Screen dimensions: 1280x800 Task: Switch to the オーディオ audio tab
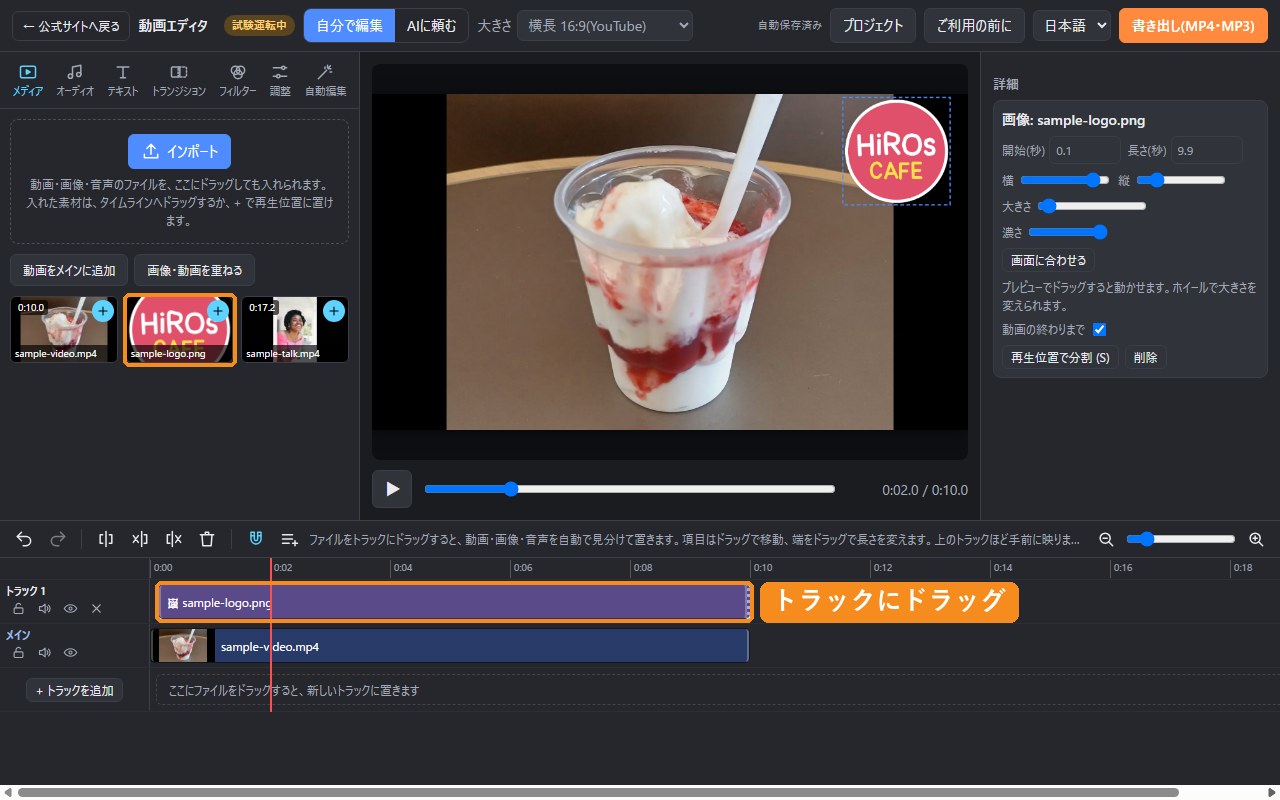[75, 80]
